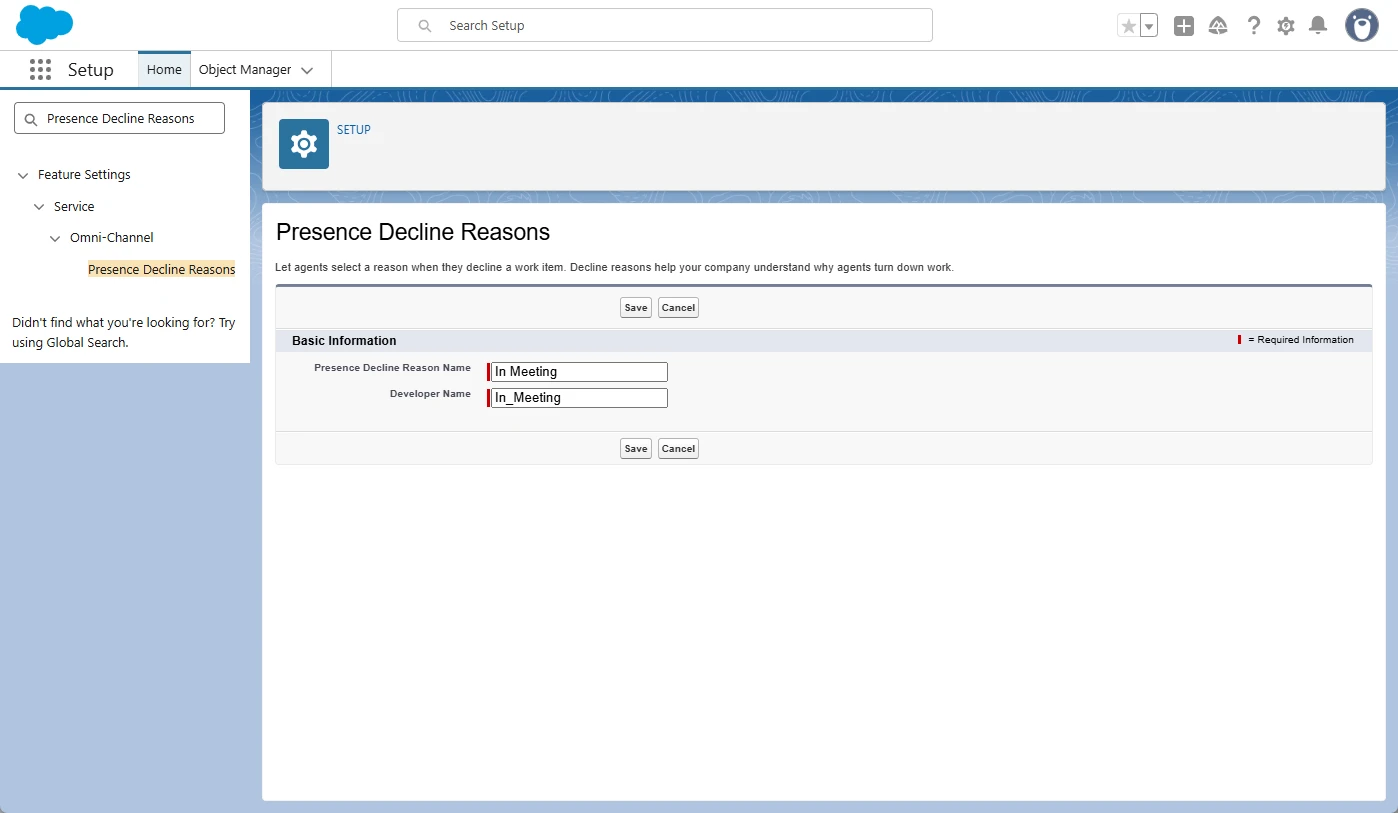This screenshot has width=1398, height=813.
Task: Collapse the Omni-Channel tree node
Action: click(55, 238)
